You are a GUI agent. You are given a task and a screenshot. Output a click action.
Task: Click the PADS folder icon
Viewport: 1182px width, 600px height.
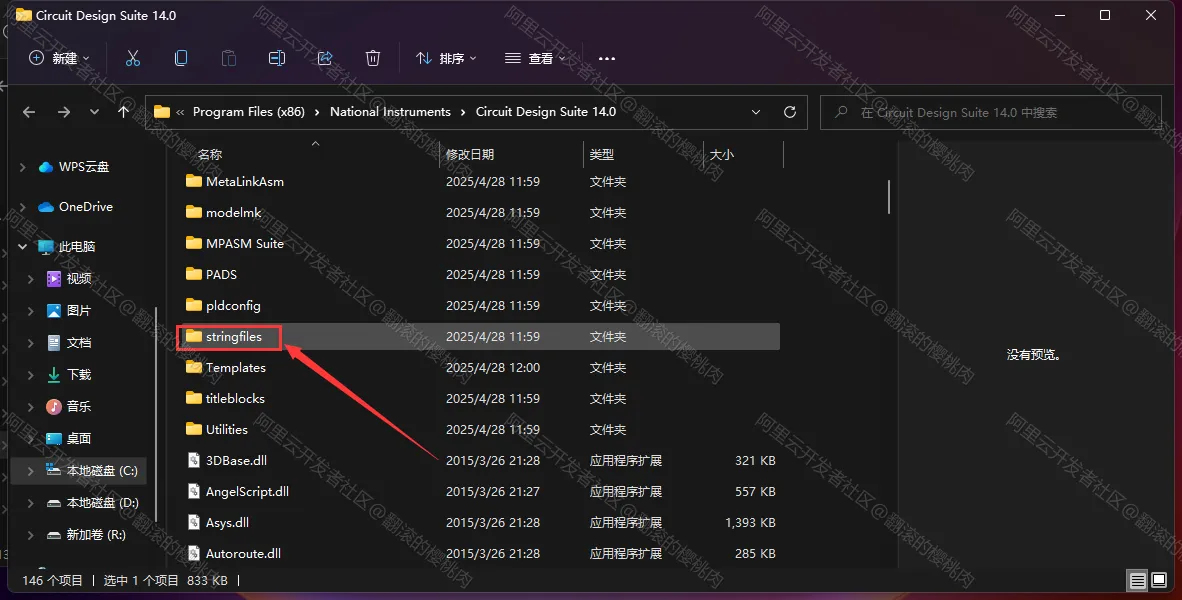point(194,274)
